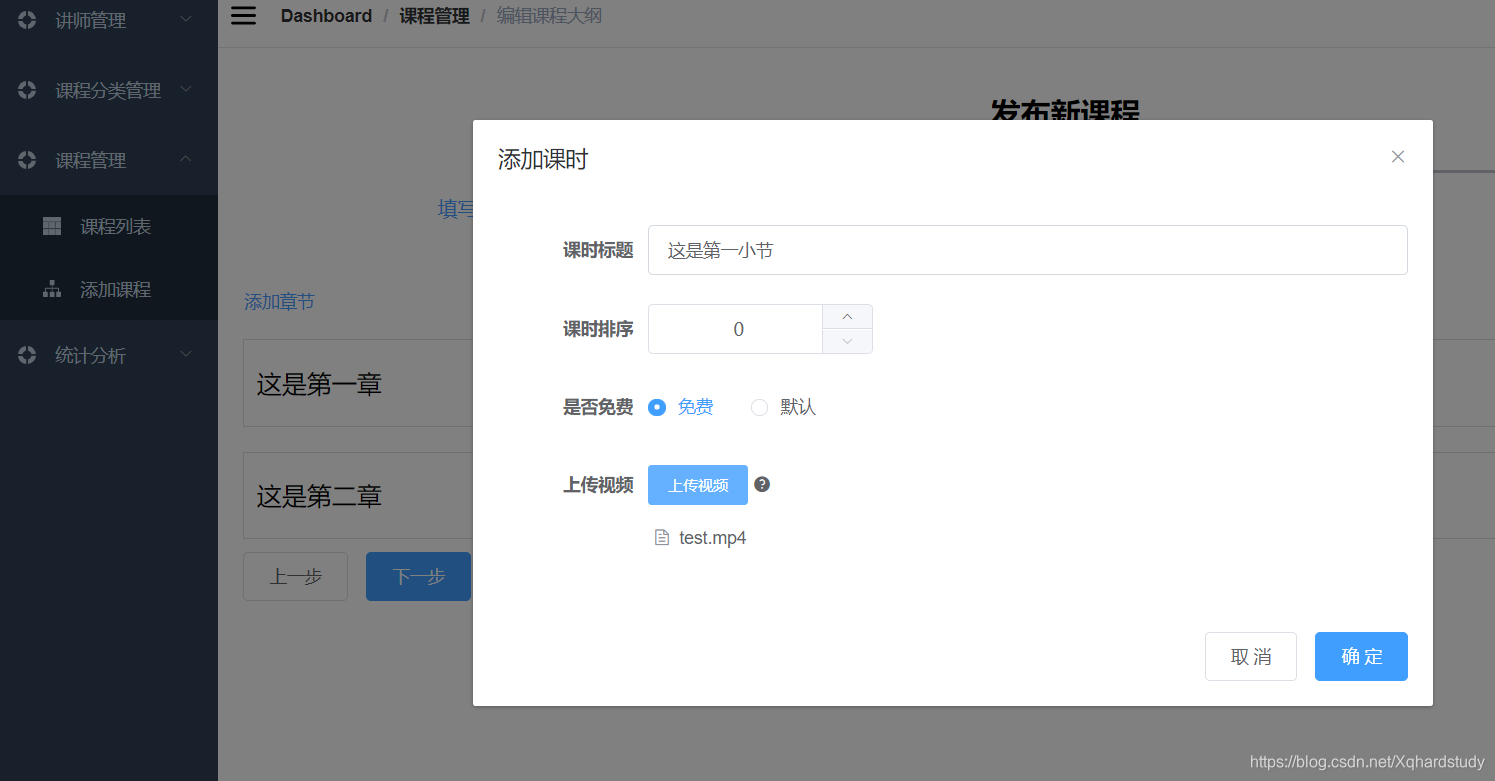Screen dimensions: 1495x781
Task: Collapse the 课程管理 menu chevron
Action: pos(186,159)
